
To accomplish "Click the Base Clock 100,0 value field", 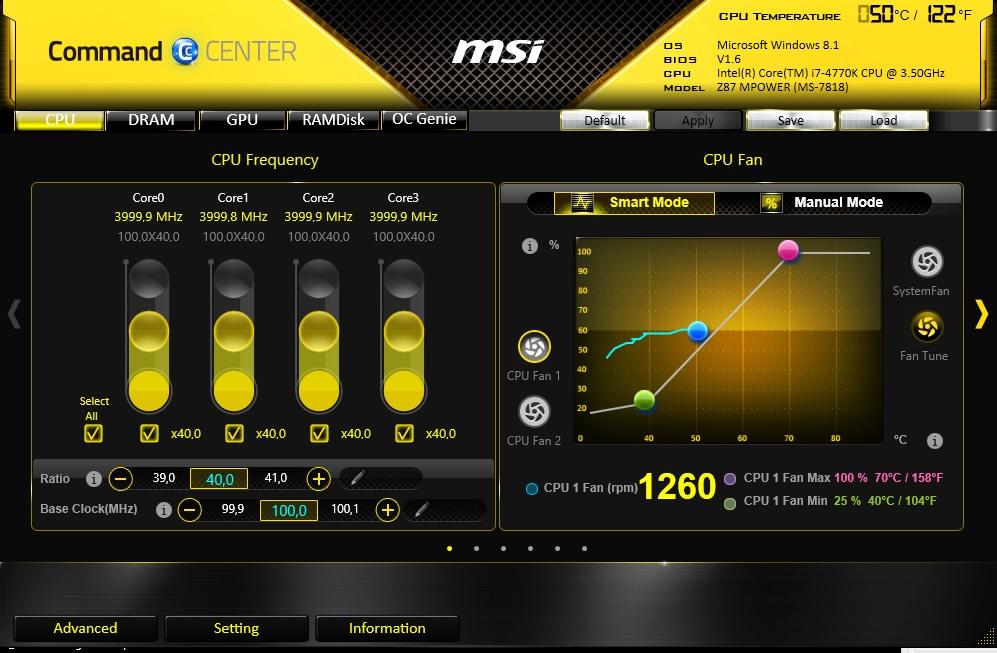I will point(289,510).
